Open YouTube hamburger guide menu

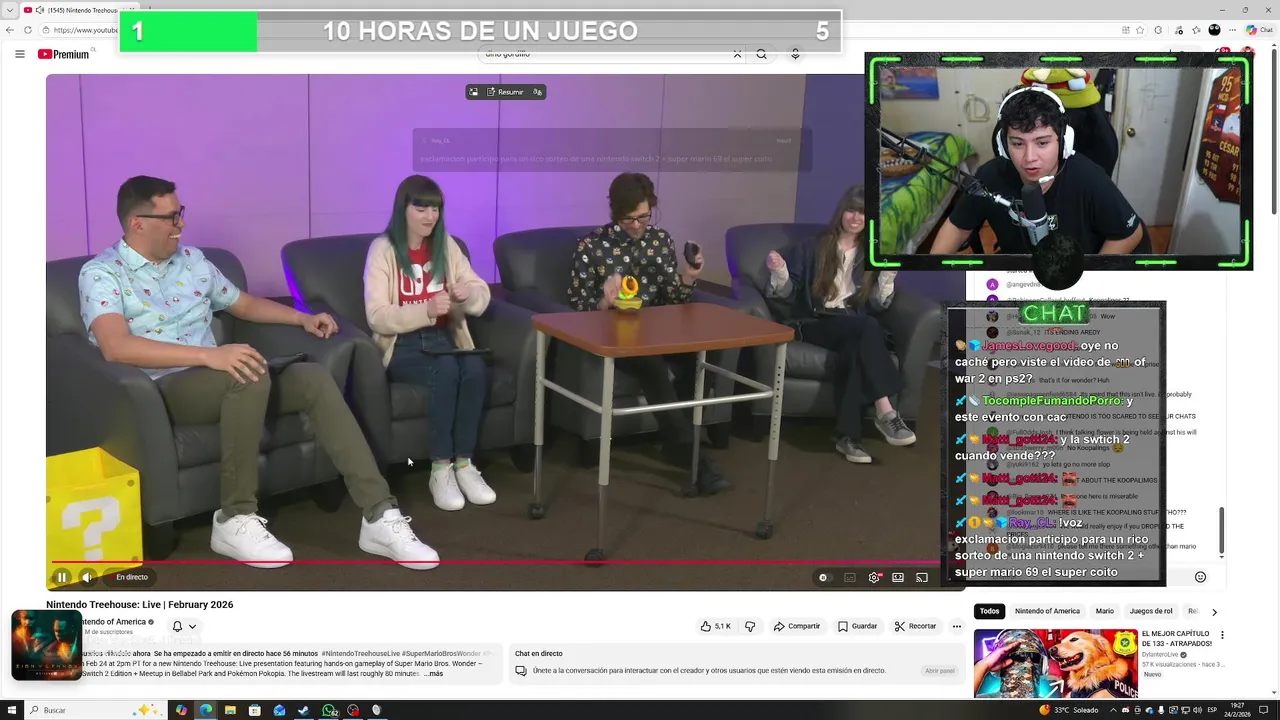[20, 54]
